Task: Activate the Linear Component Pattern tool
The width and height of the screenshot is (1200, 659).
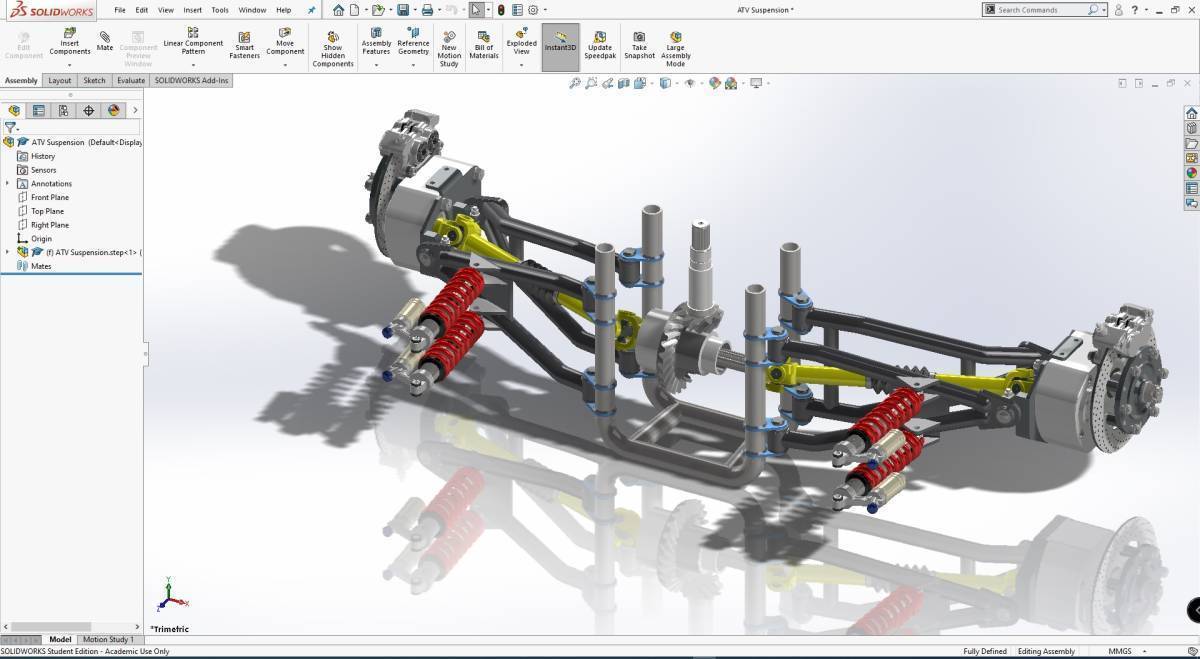Action: coord(193,44)
